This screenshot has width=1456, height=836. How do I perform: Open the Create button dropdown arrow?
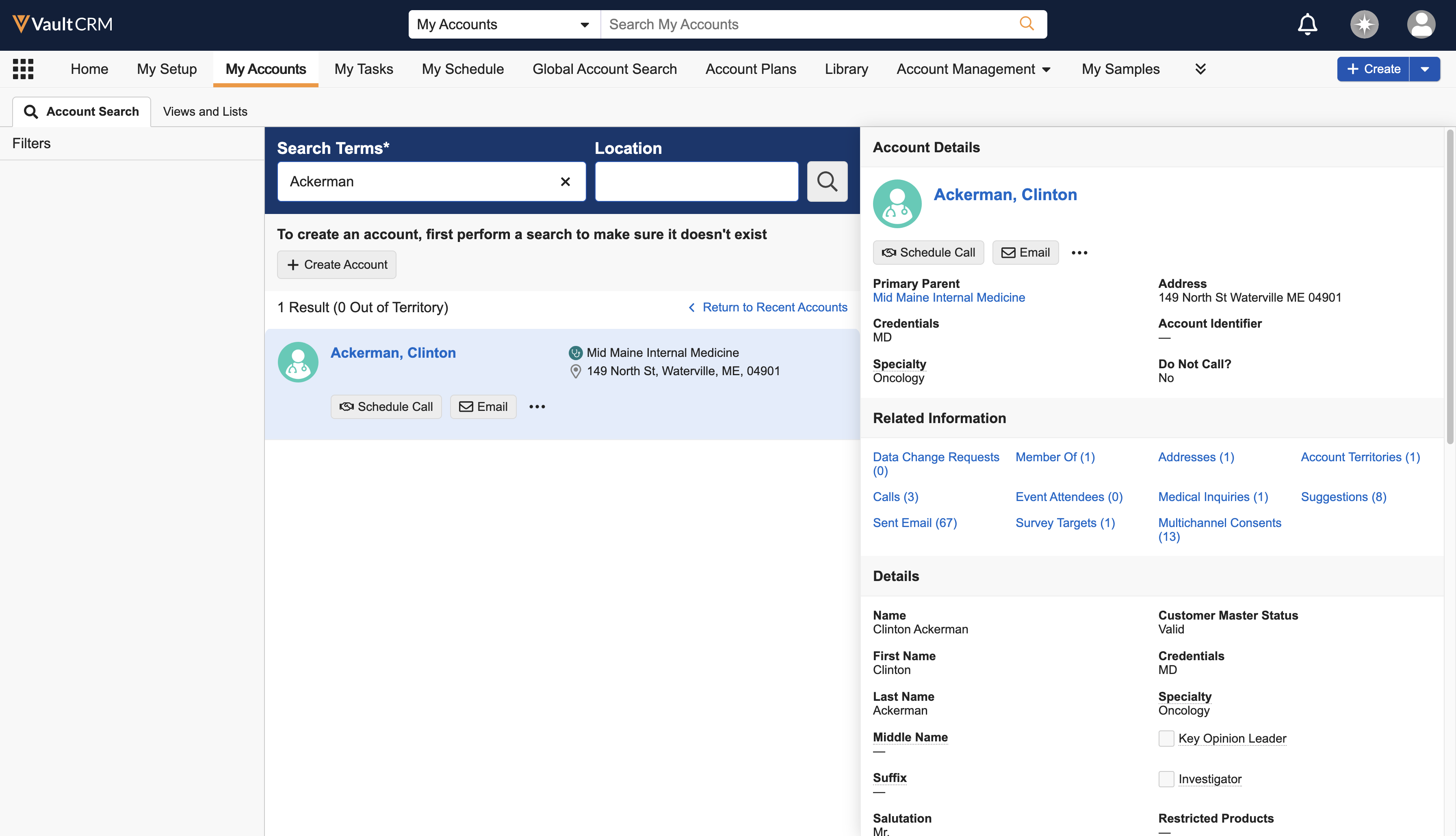point(1425,69)
